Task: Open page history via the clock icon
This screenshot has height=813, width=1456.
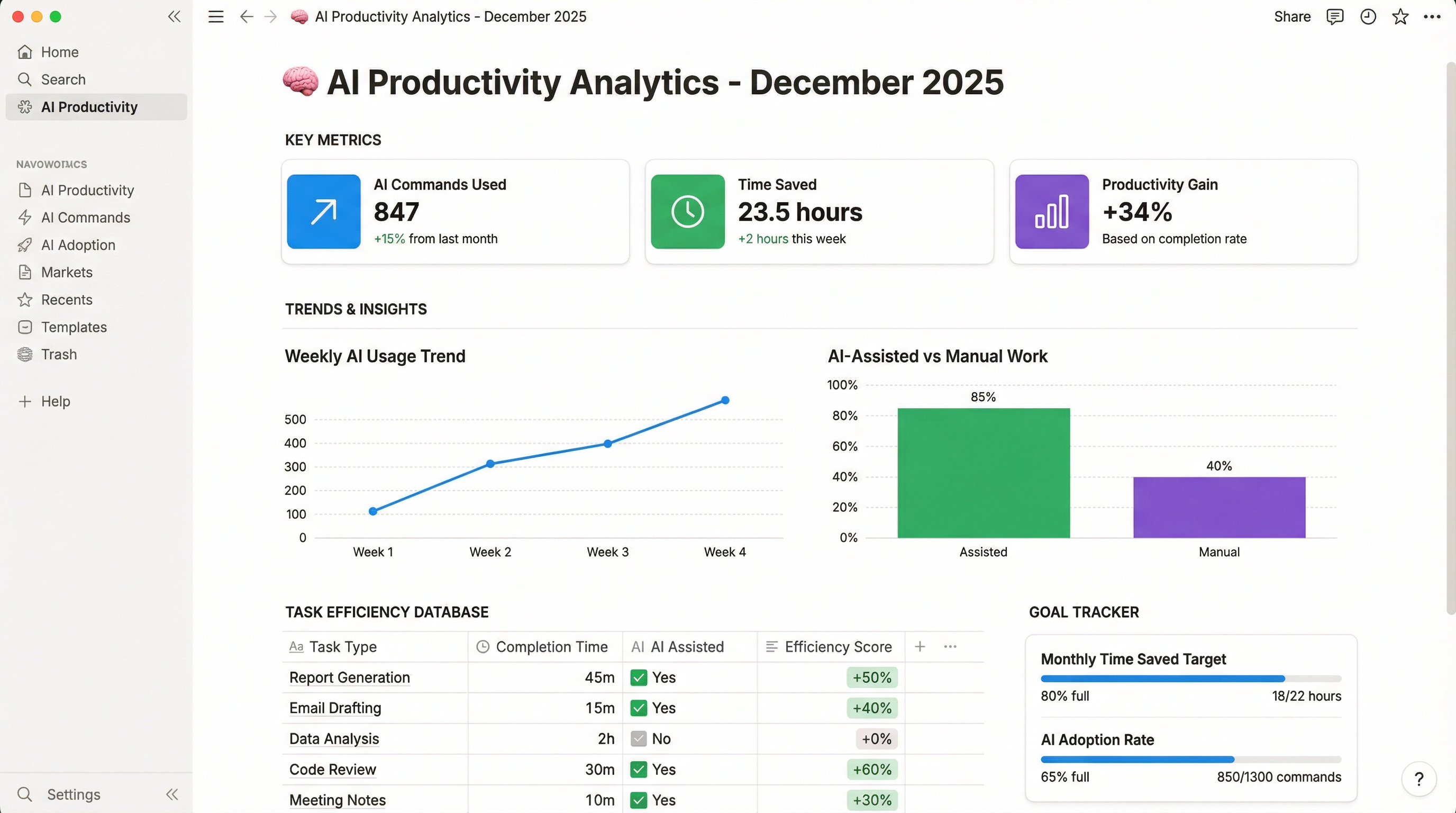Action: coord(1368,16)
